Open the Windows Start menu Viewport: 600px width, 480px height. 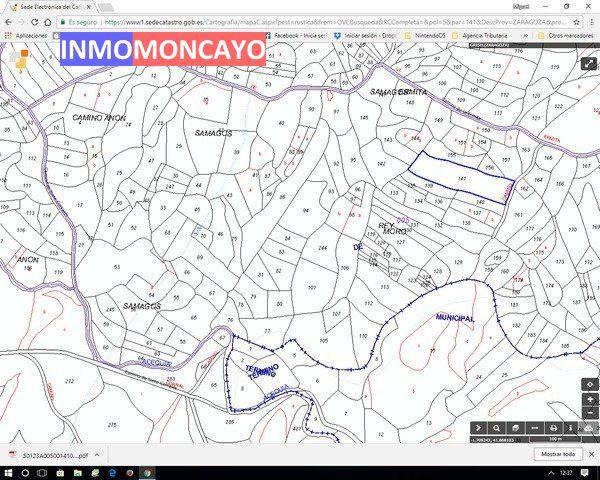[8, 473]
